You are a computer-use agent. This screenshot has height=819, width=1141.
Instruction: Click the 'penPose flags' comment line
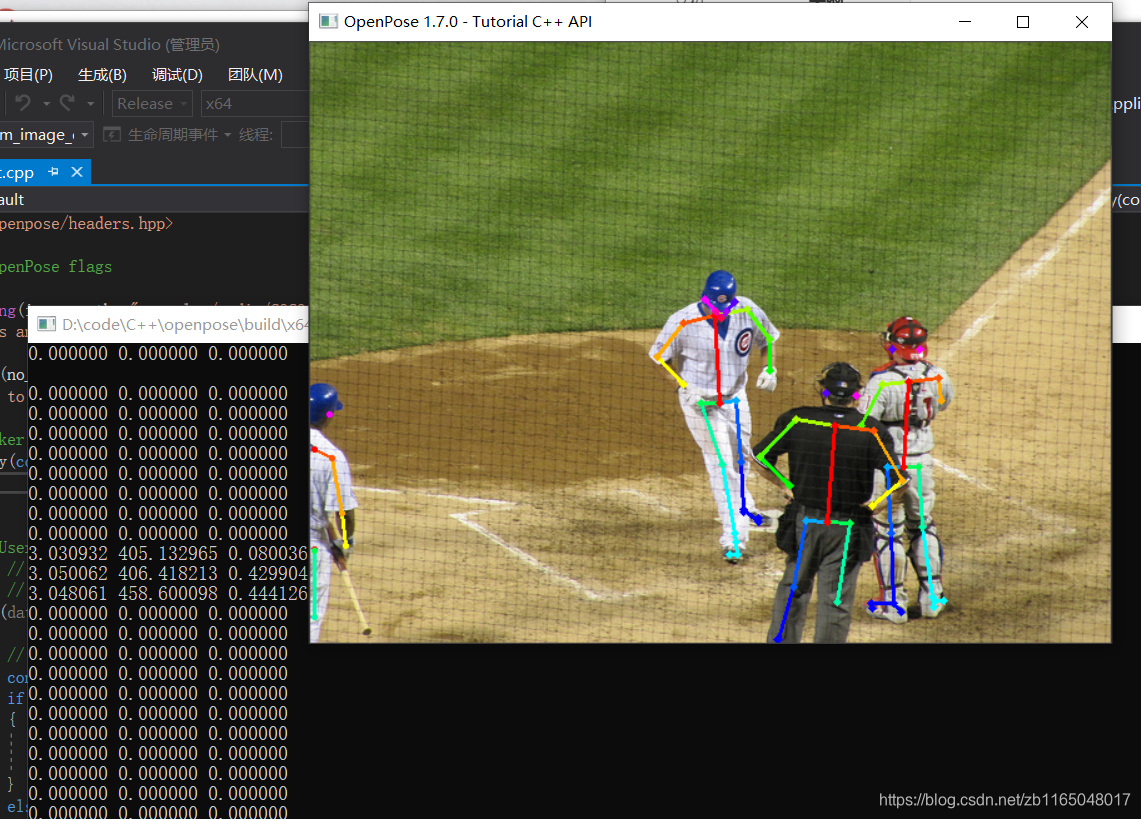click(x=56, y=266)
